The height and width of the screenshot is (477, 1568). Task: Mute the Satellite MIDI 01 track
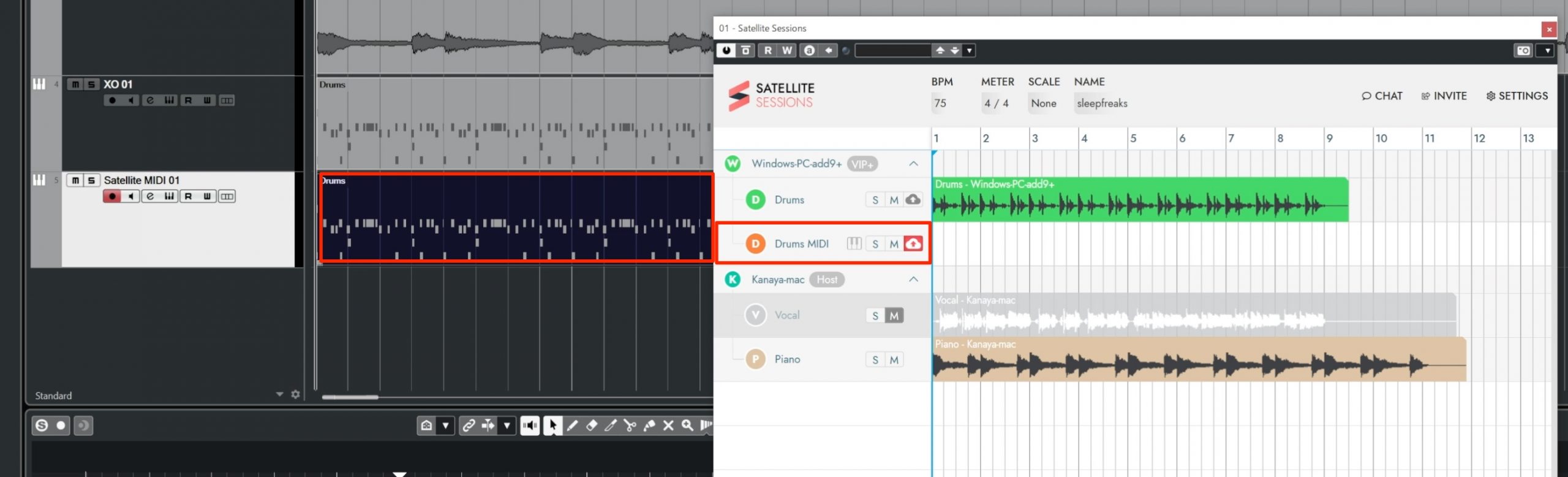point(75,180)
